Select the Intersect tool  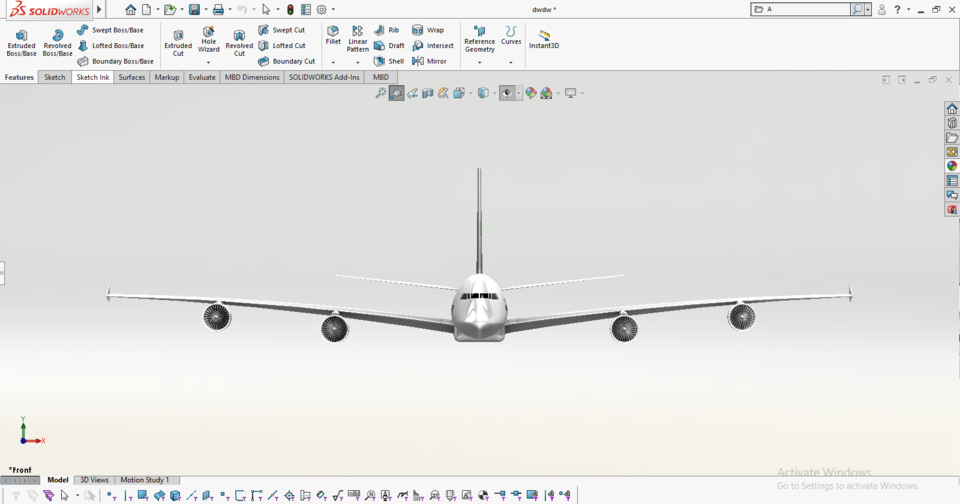(x=433, y=46)
